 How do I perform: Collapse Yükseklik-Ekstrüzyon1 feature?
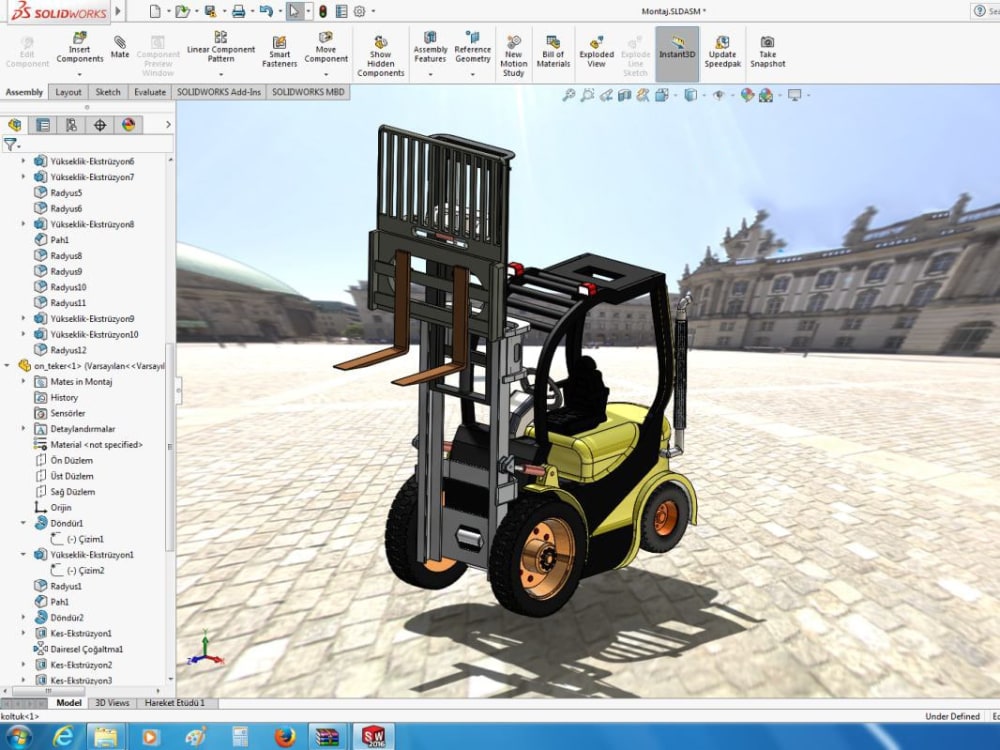[24, 555]
